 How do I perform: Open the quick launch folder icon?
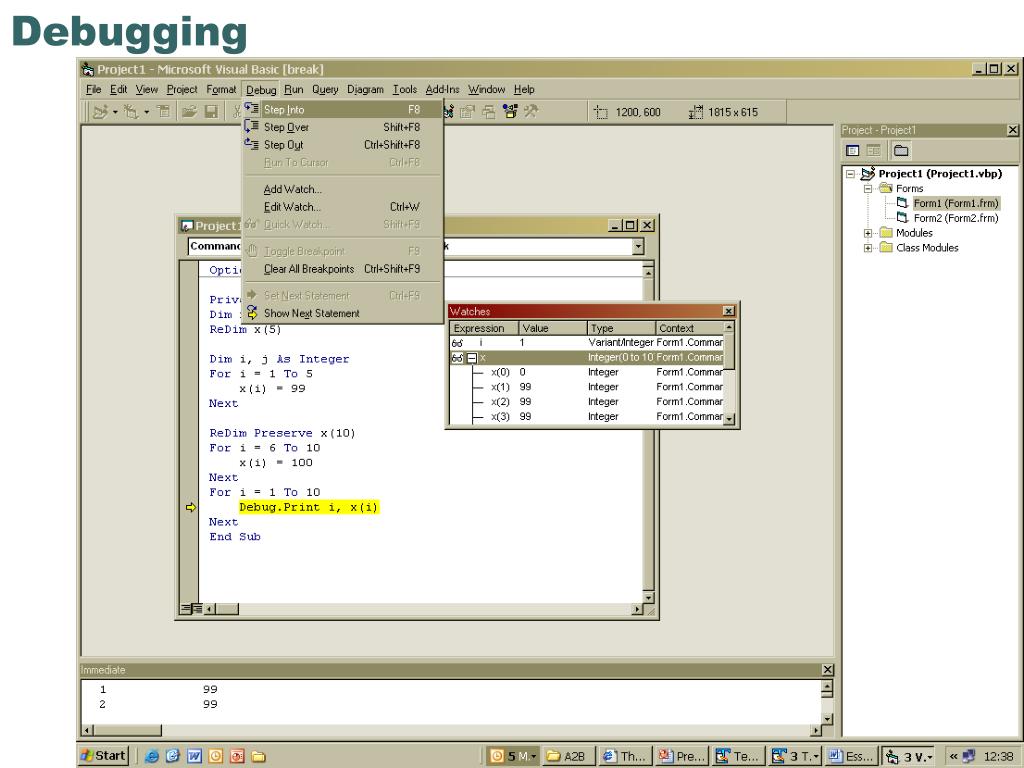click(258, 756)
